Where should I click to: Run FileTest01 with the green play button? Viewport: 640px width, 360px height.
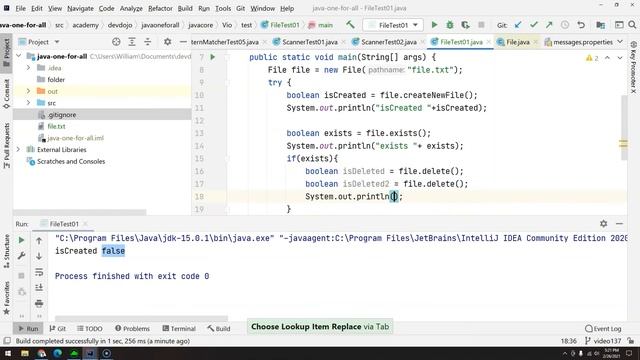434,25
